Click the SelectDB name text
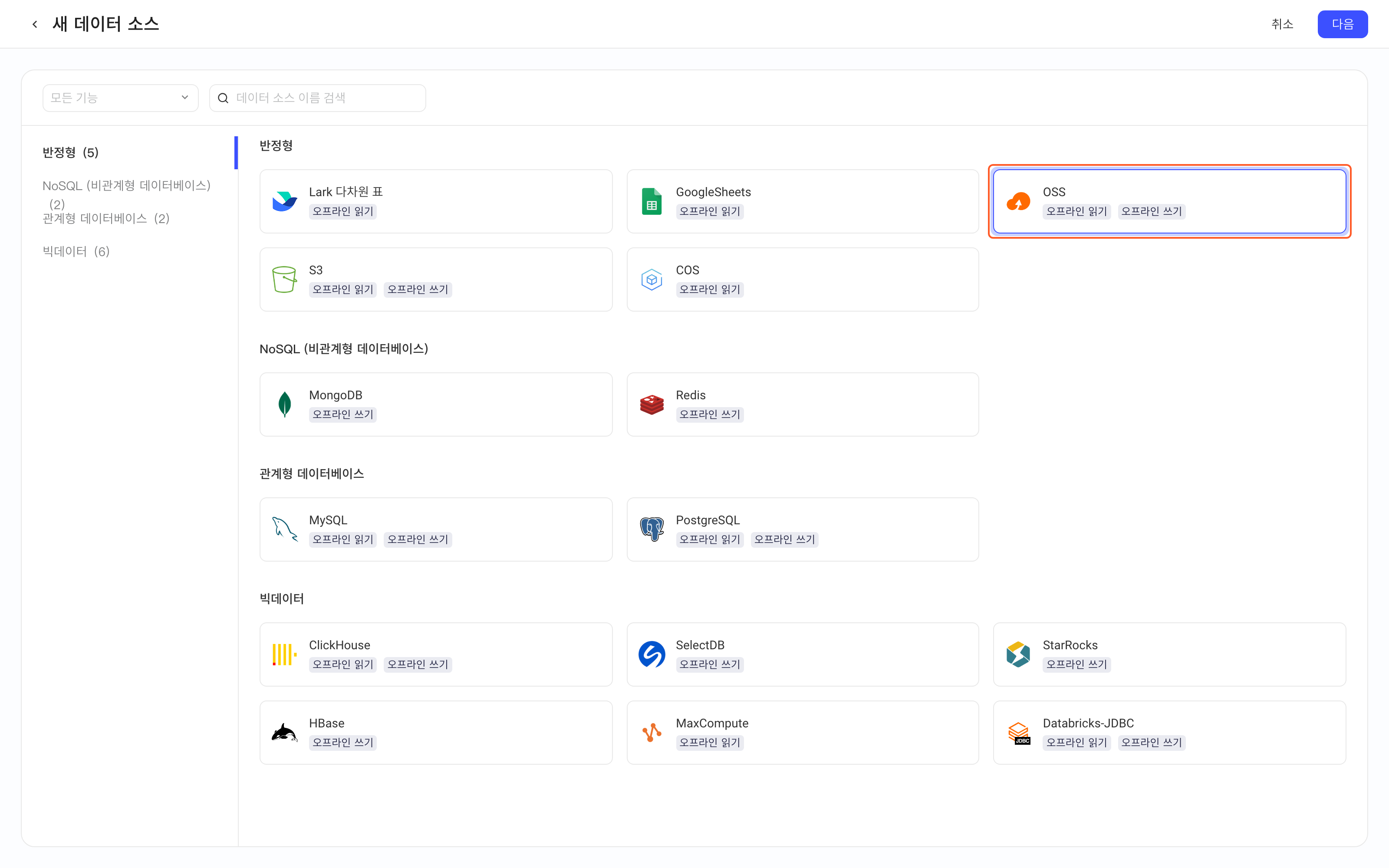Screen dimensions: 1389x868 click(700, 645)
